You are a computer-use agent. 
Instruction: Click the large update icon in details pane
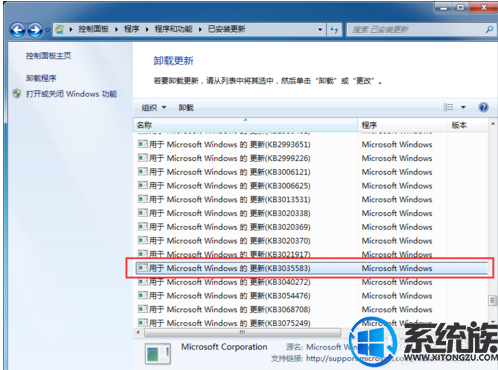click(x=158, y=354)
